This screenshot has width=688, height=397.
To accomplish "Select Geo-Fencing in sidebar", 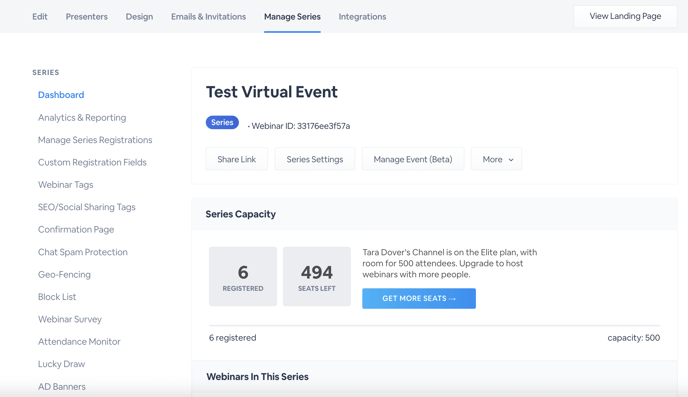I will pos(64,275).
